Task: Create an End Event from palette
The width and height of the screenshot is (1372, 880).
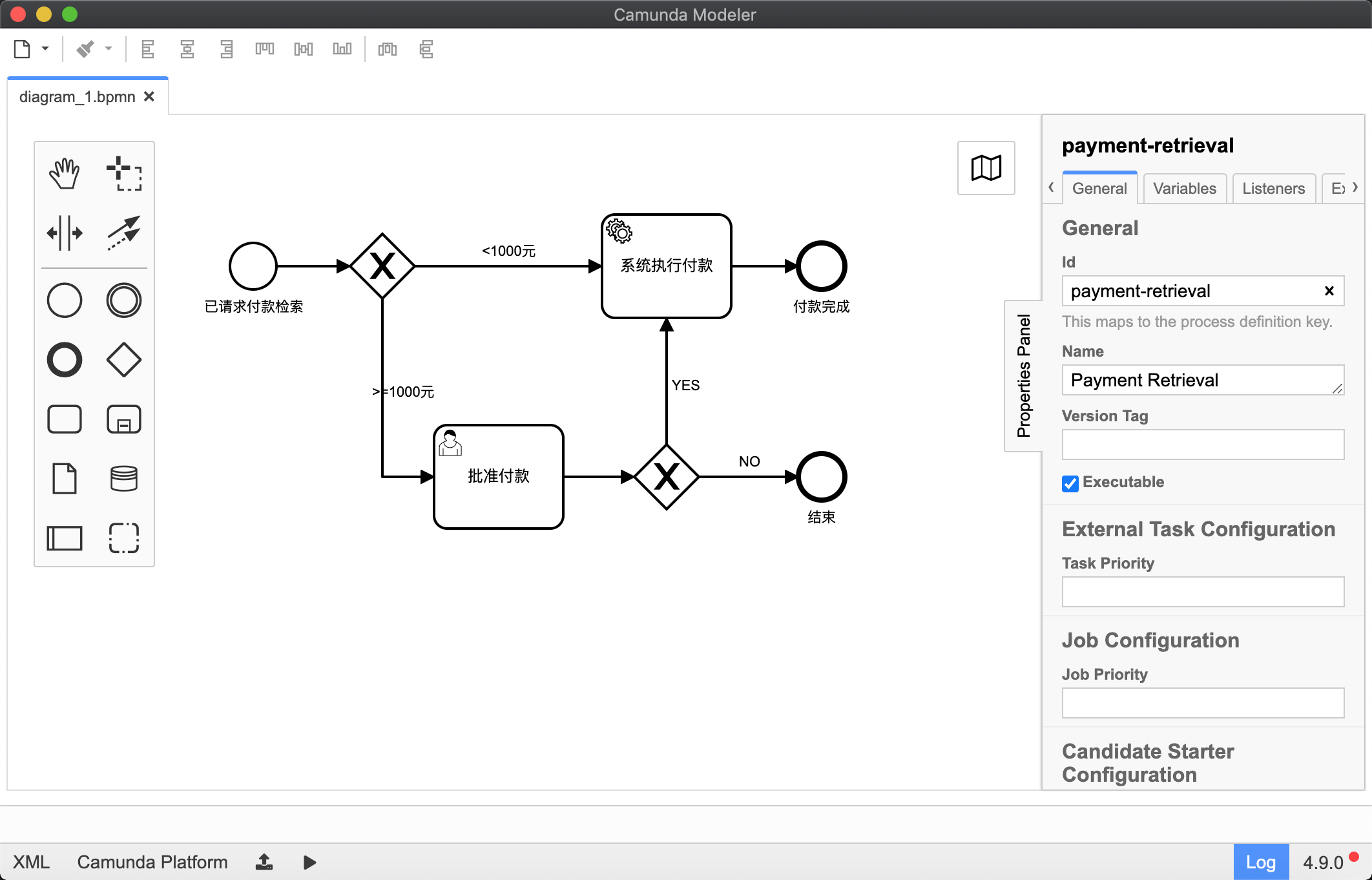Action: point(65,359)
